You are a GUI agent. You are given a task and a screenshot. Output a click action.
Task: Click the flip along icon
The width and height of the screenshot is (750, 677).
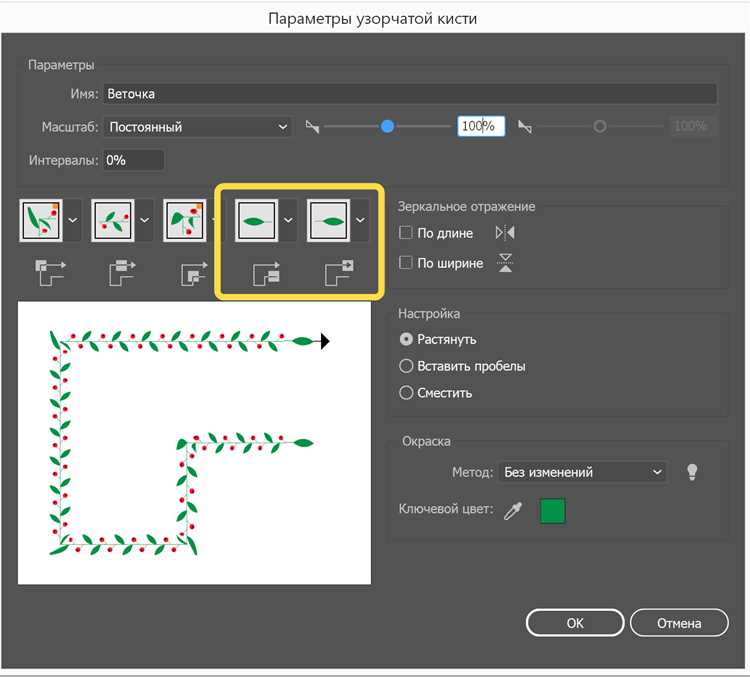click(x=505, y=233)
